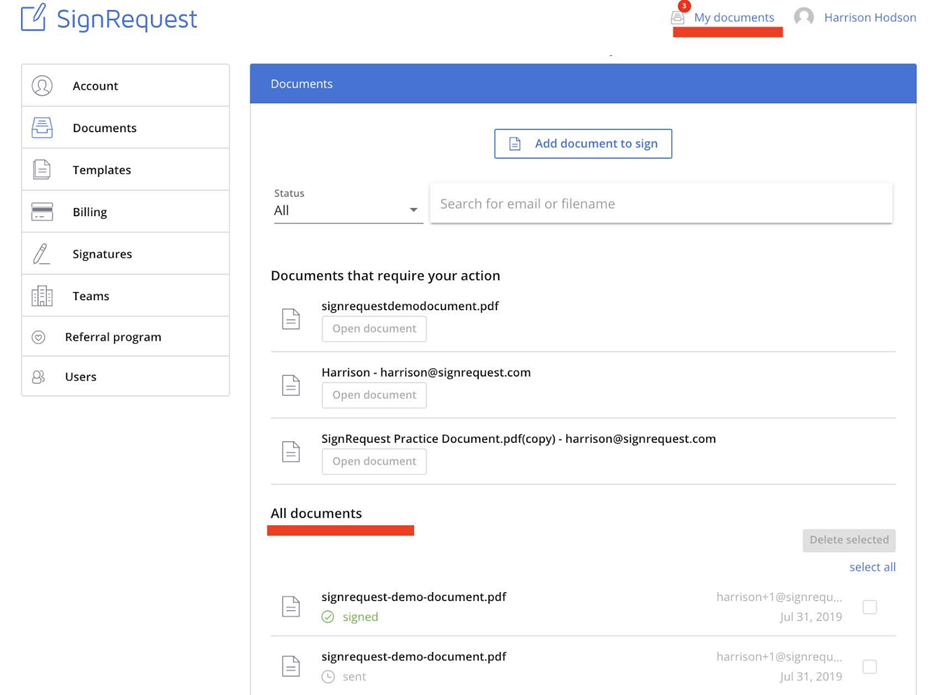Click the Templates page icon
940x695 pixels.
tap(42, 170)
